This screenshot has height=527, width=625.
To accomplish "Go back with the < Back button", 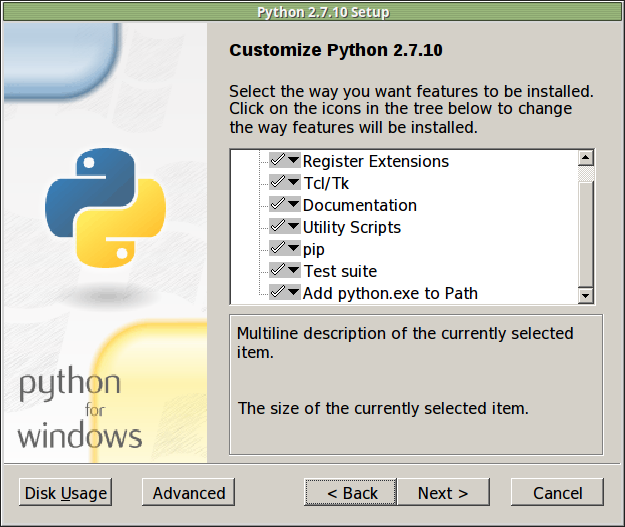I will 350,493.
